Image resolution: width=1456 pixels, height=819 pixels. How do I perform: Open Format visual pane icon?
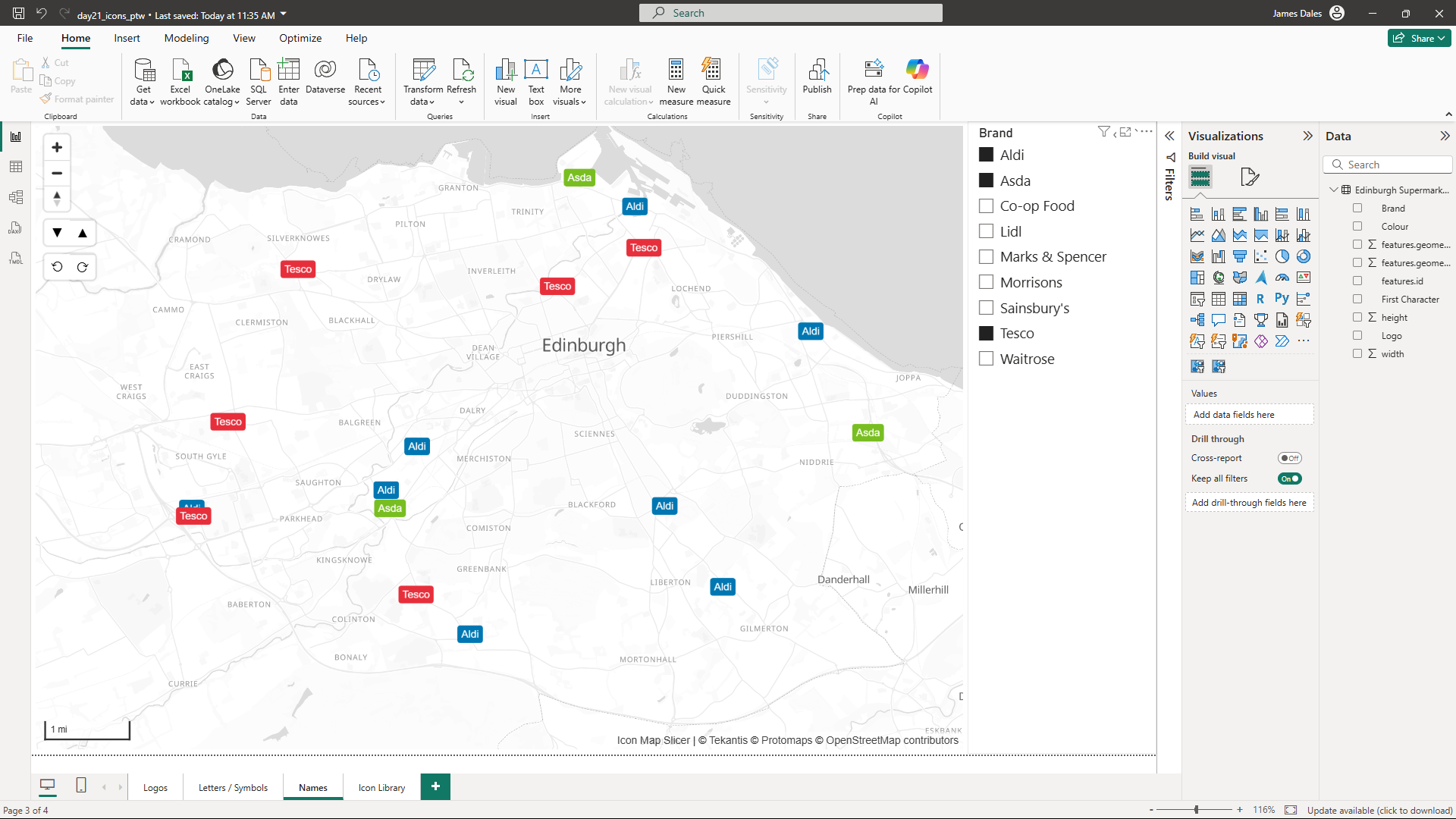click(1249, 177)
